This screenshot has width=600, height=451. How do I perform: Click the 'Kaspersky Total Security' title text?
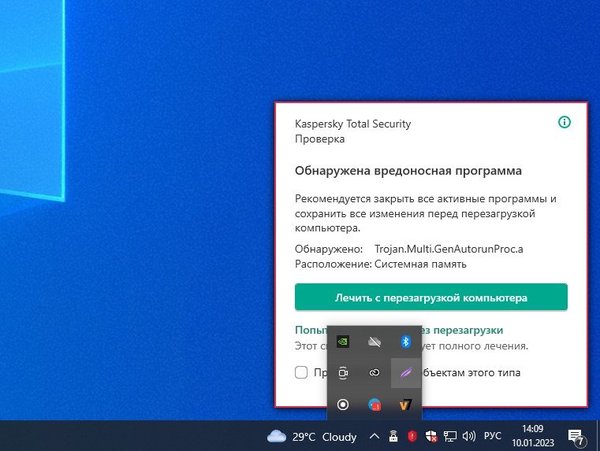coord(352,124)
